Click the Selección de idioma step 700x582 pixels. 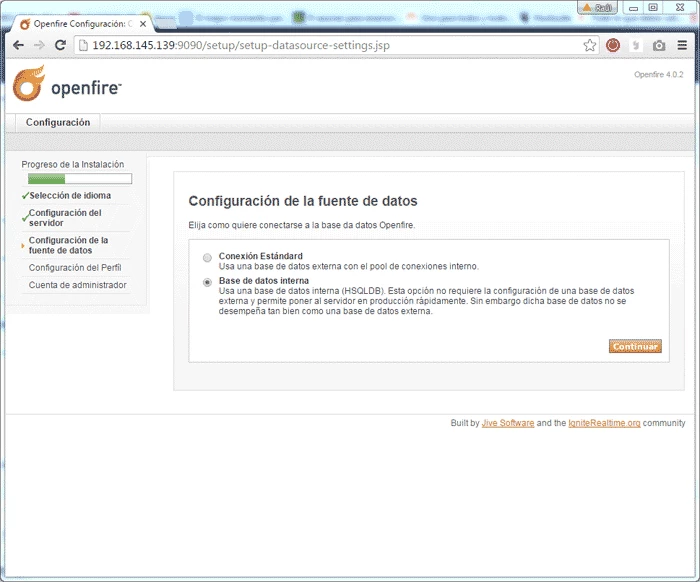click(x=70, y=195)
